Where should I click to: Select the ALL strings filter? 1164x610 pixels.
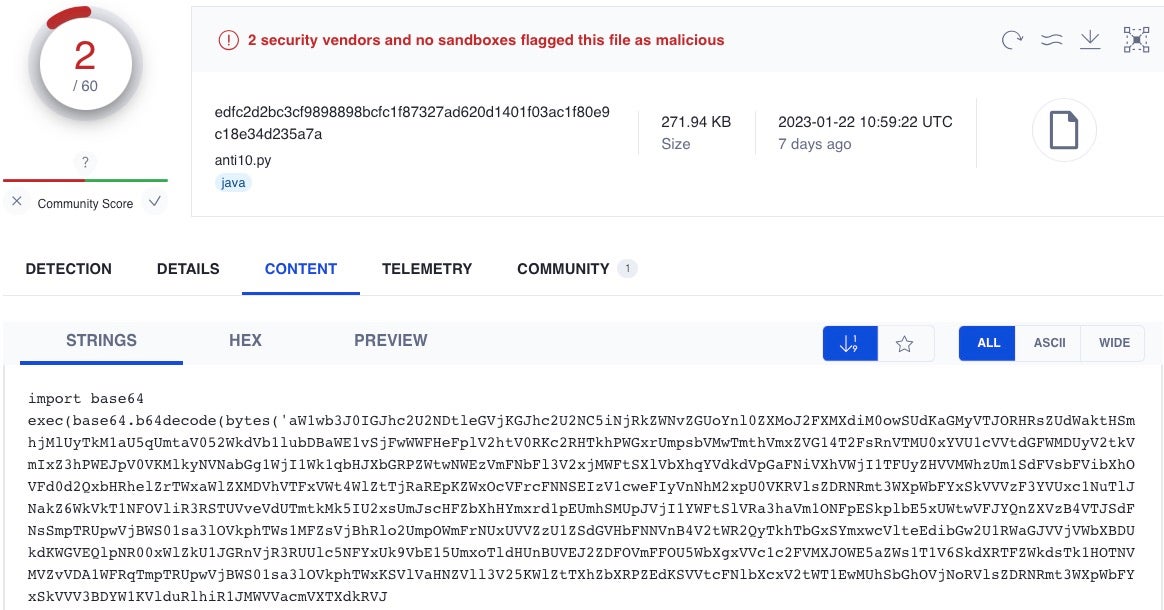tap(988, 343)
